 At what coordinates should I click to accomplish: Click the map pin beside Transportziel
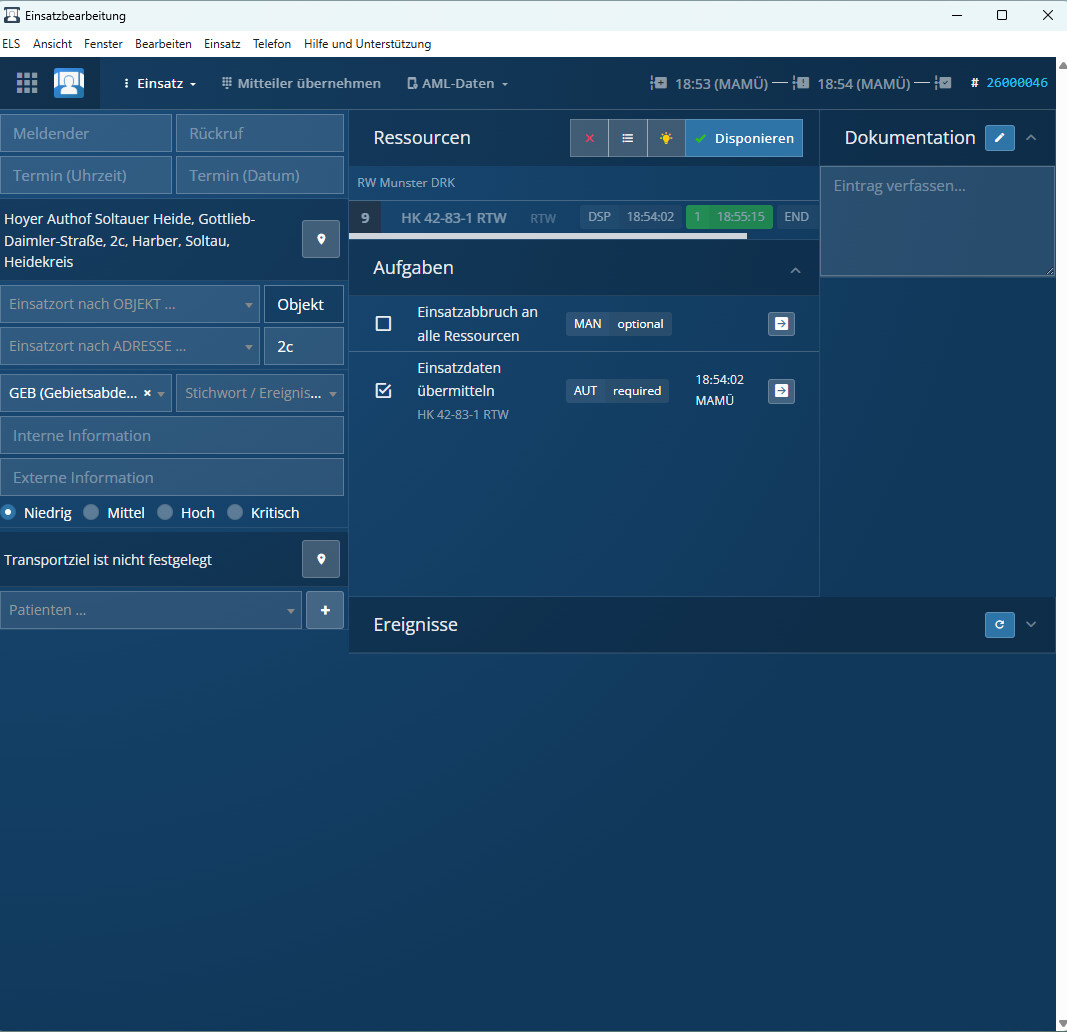(x=321, y=559)
